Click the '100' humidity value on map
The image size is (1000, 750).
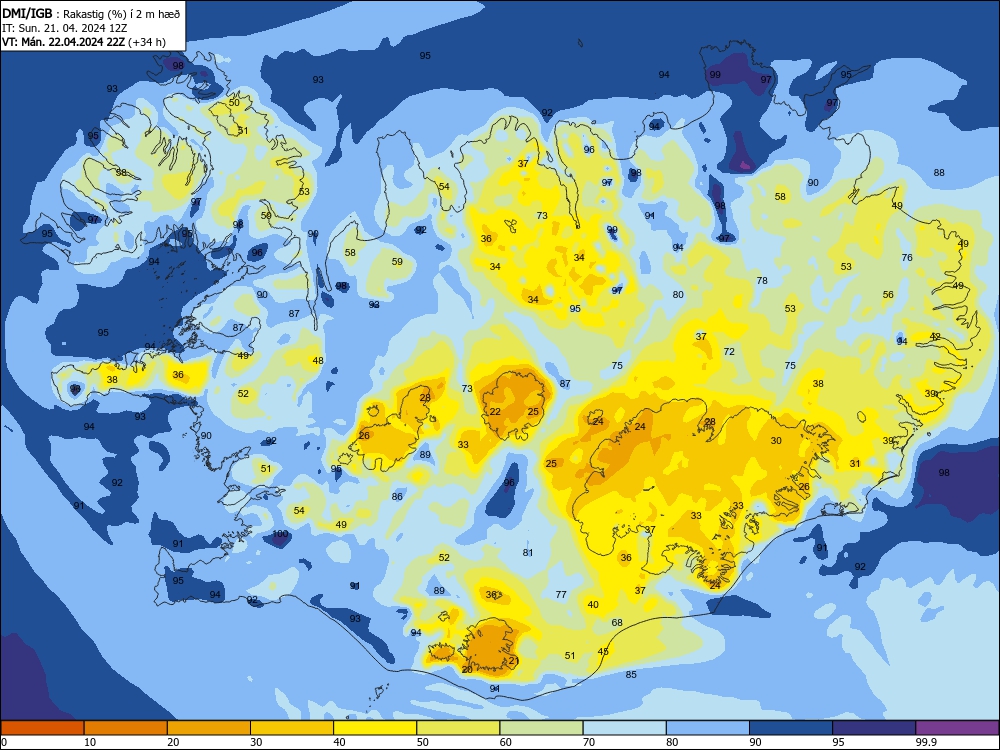[x=281, y=534]
